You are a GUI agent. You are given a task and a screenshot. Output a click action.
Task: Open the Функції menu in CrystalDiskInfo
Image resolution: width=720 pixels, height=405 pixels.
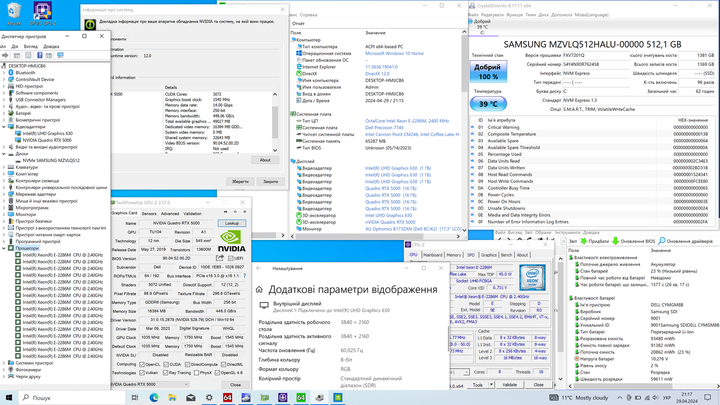[x=514, y=15]
